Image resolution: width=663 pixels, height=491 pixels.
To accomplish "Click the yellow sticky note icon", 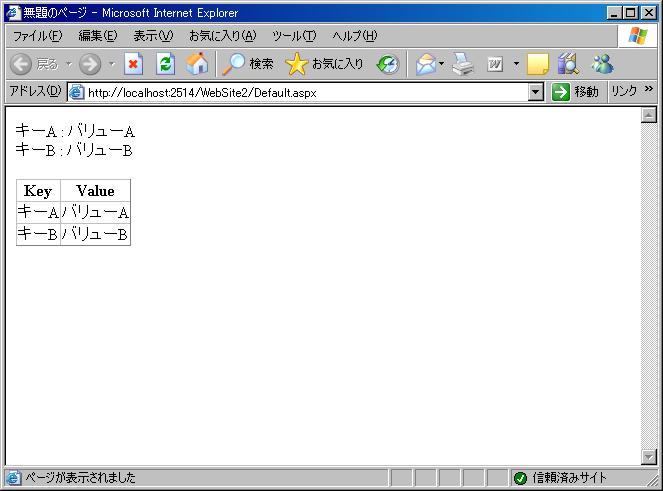I will pyautogui.click(x=538, y=64).
